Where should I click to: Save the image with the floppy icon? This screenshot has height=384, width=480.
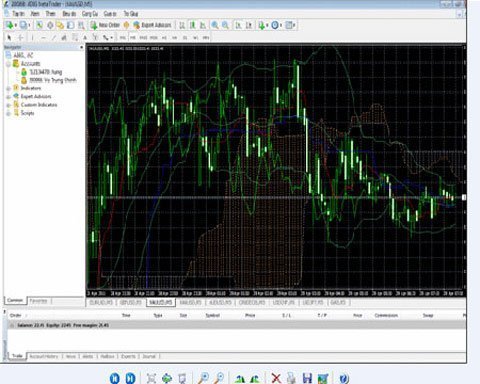[307, 378]
